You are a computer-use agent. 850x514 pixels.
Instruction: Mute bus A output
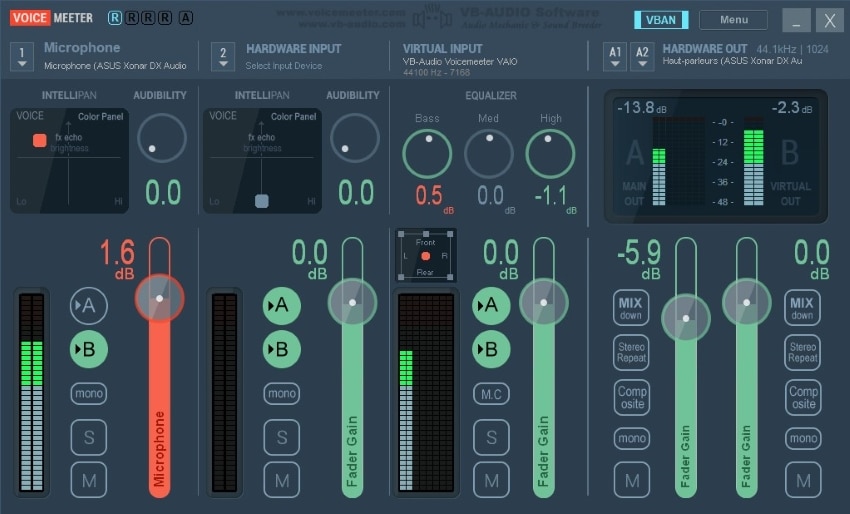[x=632, y=480]
